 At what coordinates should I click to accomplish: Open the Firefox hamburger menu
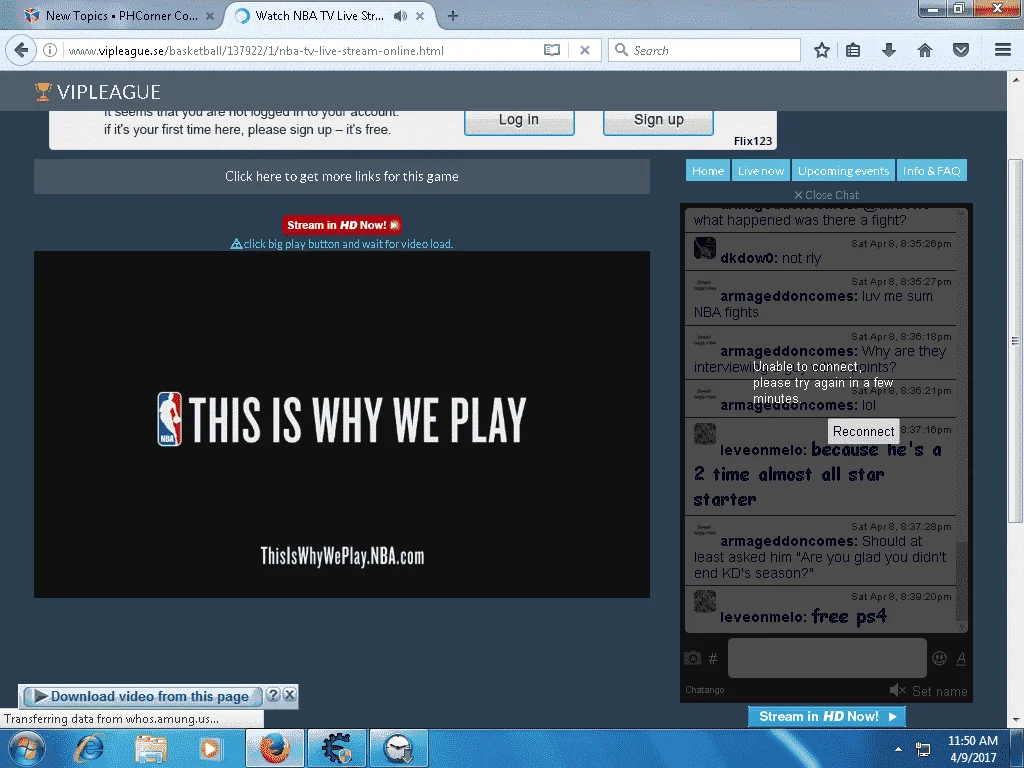[1003, 50]
